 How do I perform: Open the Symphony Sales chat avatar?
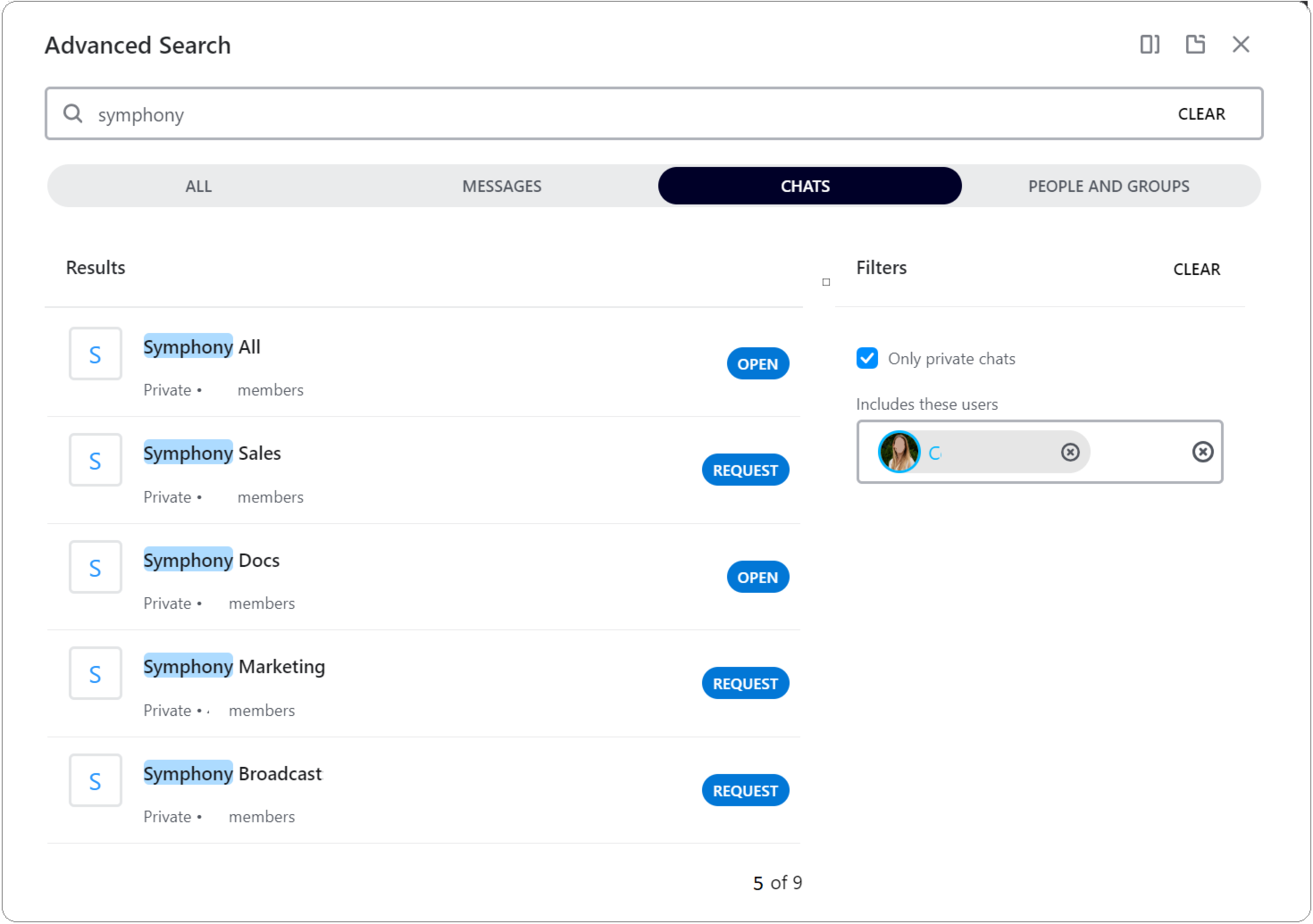click(96, 461)
